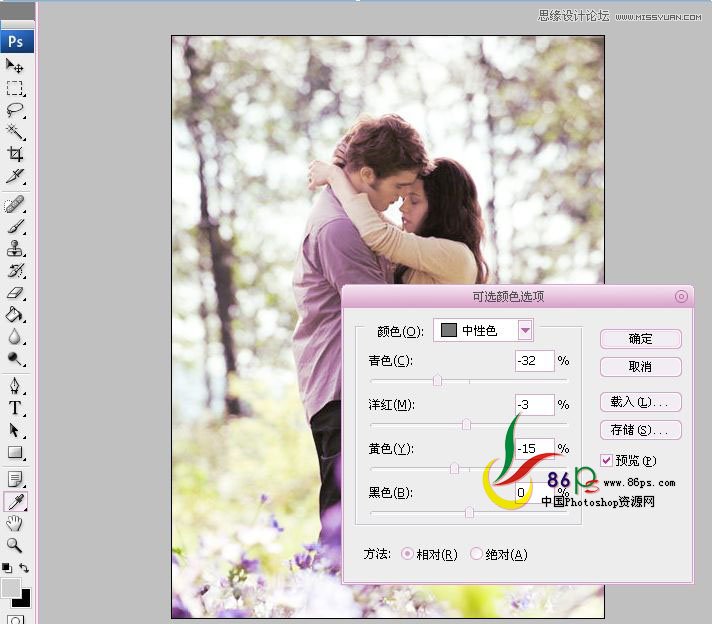Select the Blur tool

15,337
